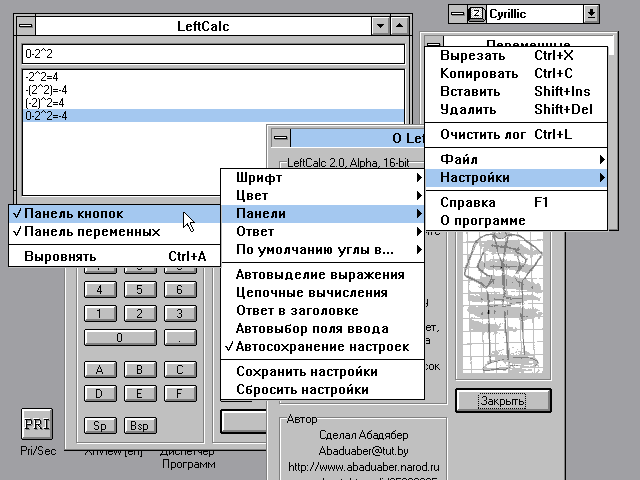Click the keyboard layout icon beside Cyrillic
640x480 pixels.
(476, 13)
